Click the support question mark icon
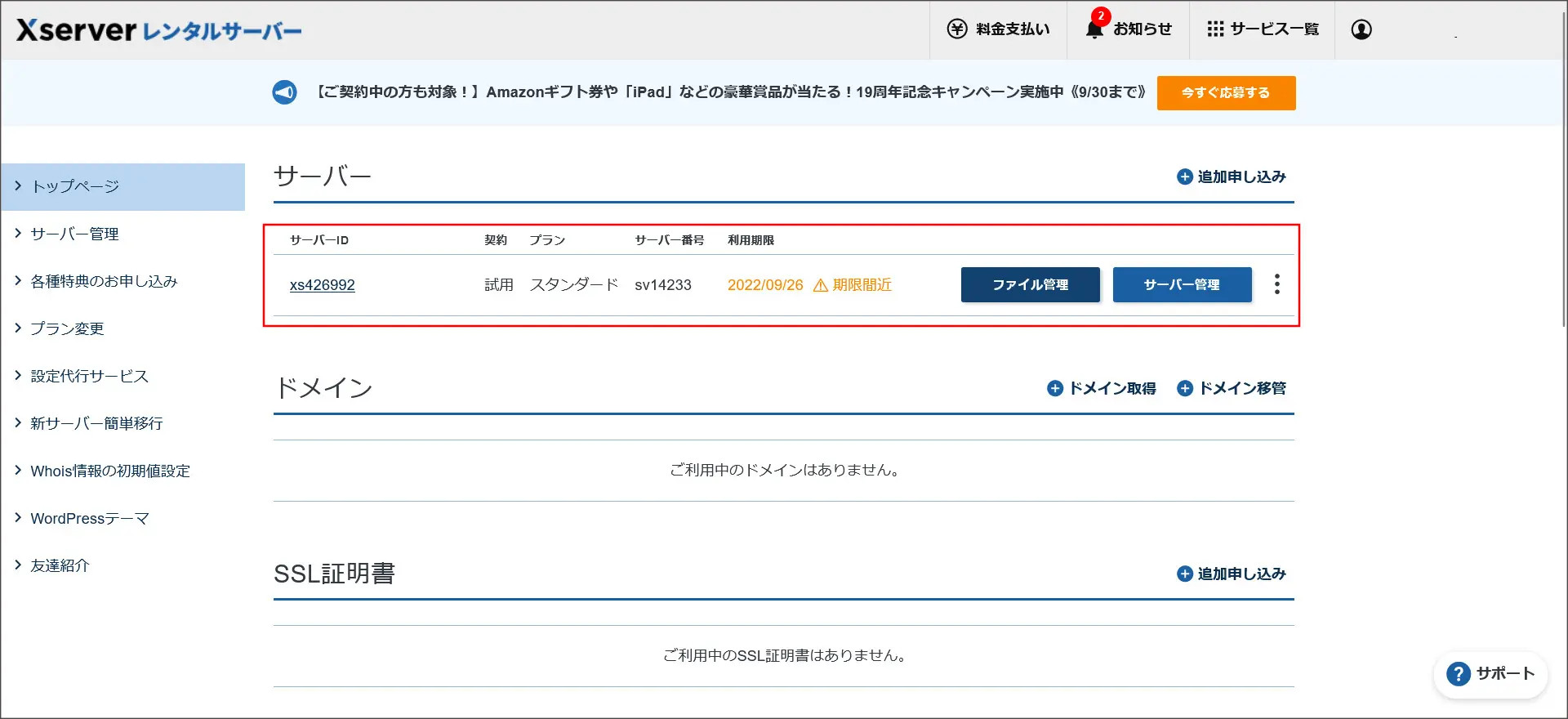This screenshot has height=719, width=1568. [x=1458, y=674]
